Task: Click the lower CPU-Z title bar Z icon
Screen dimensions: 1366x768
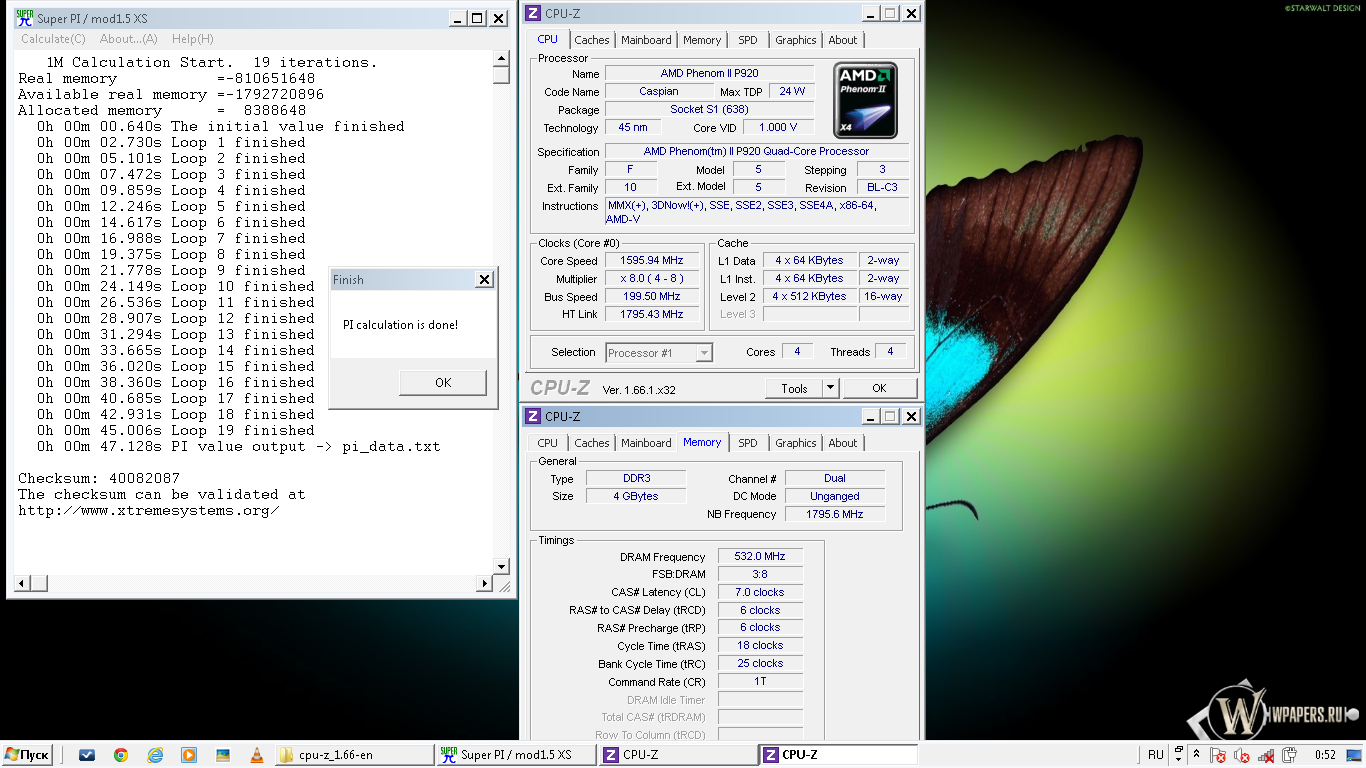Action: (x=533, y=416)
